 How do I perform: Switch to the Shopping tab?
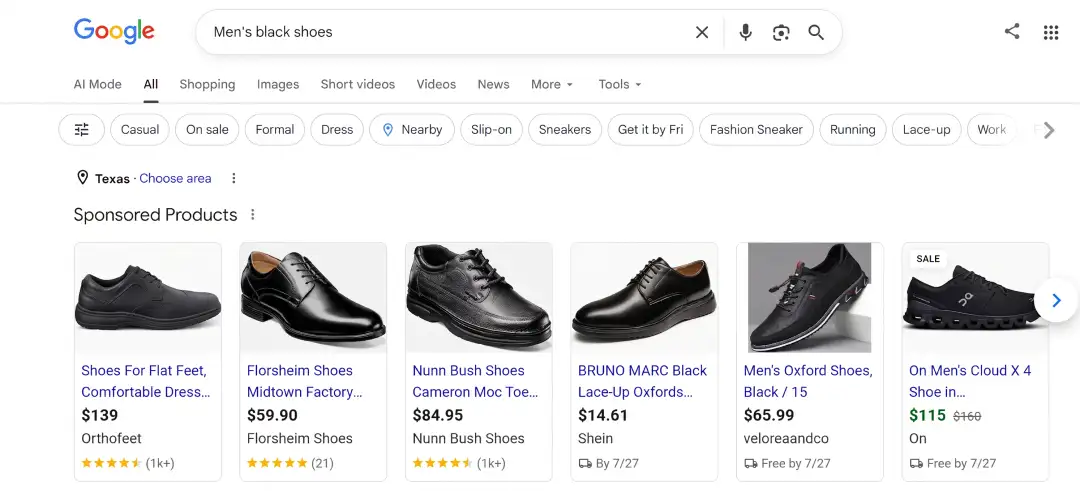coord(207,84)
